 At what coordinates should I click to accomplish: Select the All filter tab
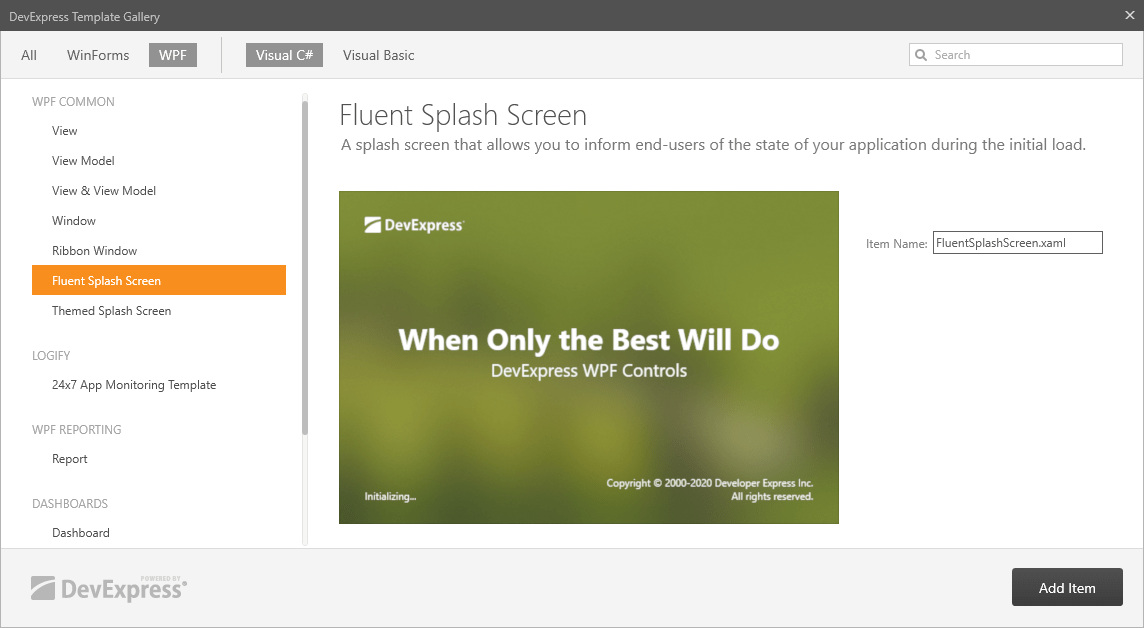pos(28,55)
